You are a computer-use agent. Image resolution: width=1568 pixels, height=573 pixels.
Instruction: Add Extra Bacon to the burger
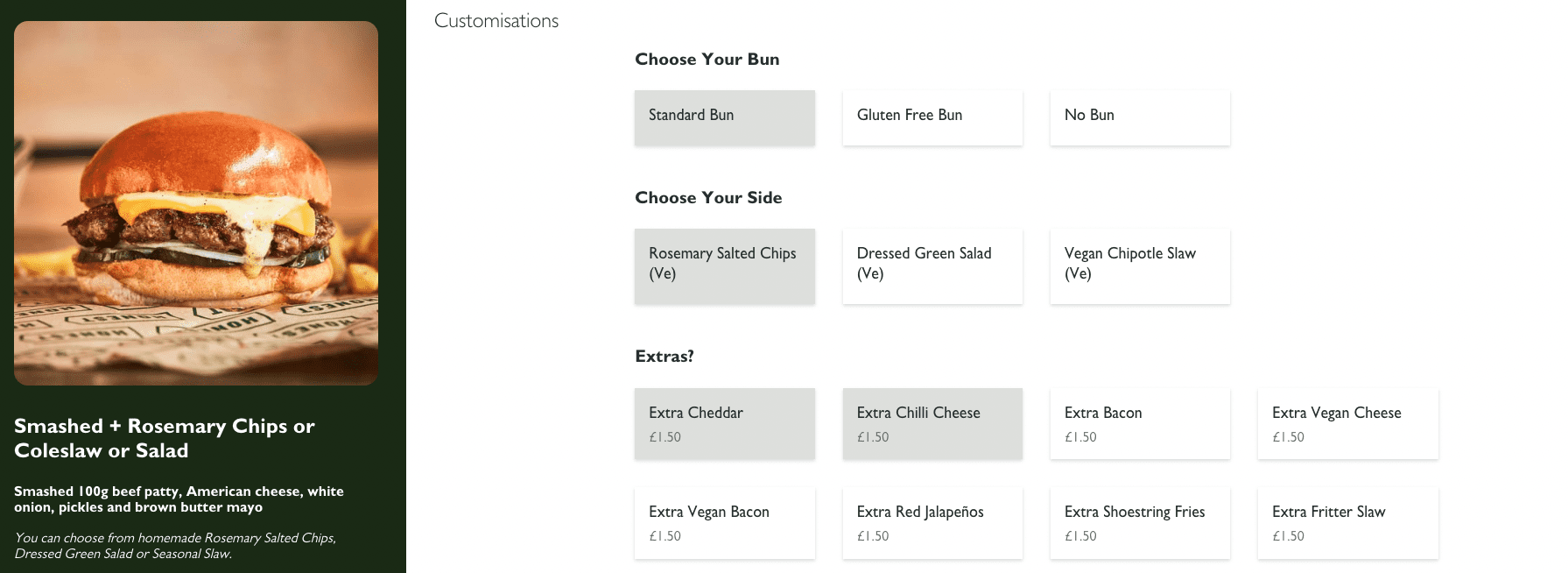click(1138, 422)
